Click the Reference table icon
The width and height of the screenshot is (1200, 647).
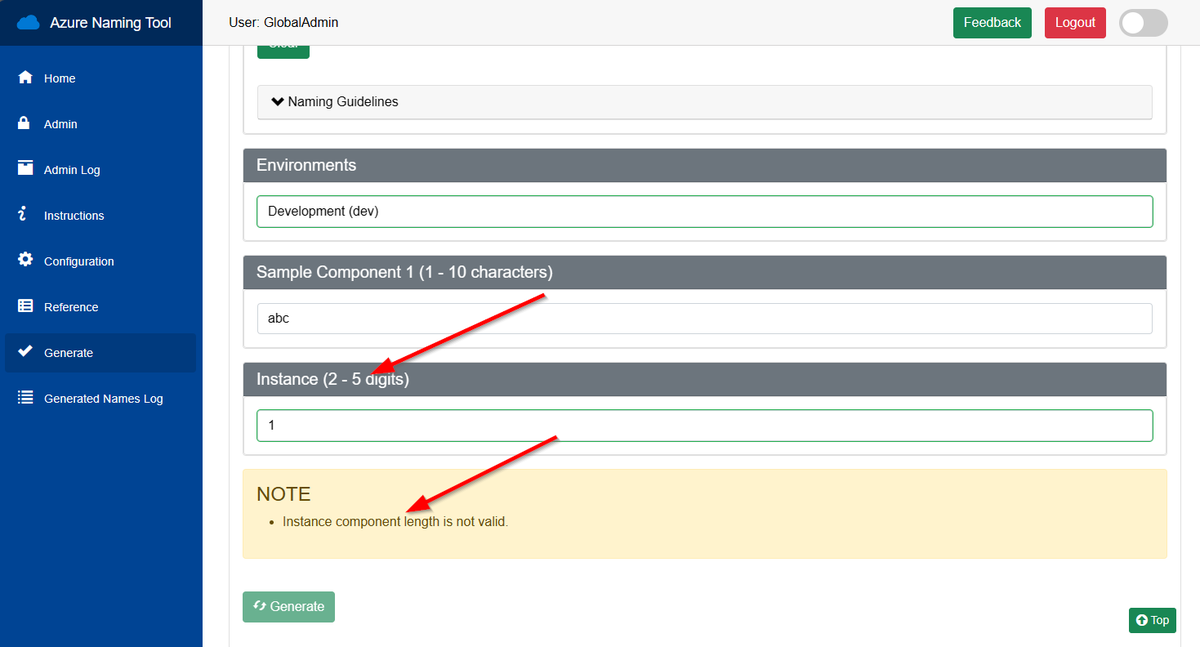click(x=26, y=306)
